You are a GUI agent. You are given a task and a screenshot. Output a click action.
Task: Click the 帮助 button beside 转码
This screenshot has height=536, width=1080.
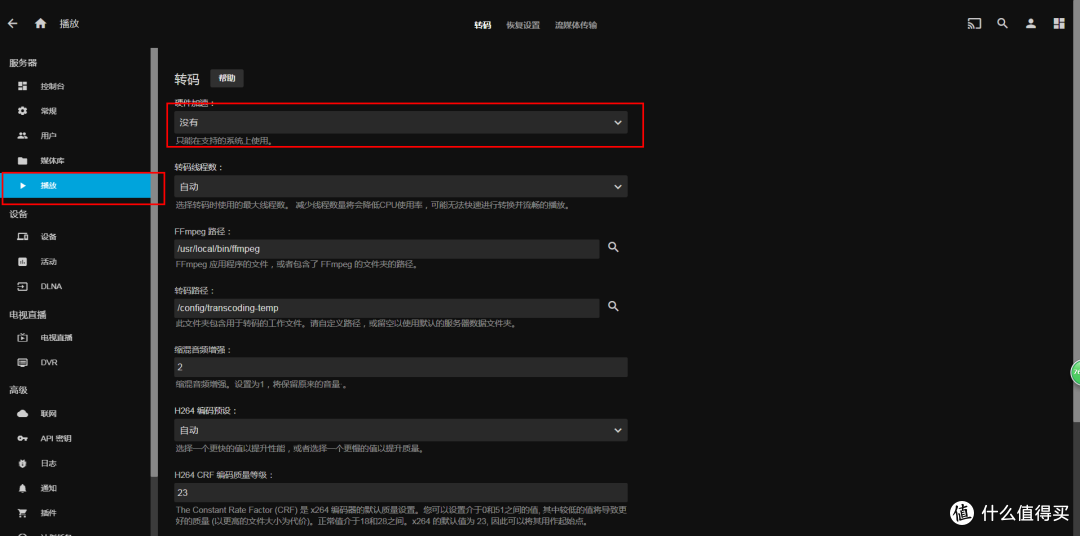pyautogui.click(x=228, y=78)
